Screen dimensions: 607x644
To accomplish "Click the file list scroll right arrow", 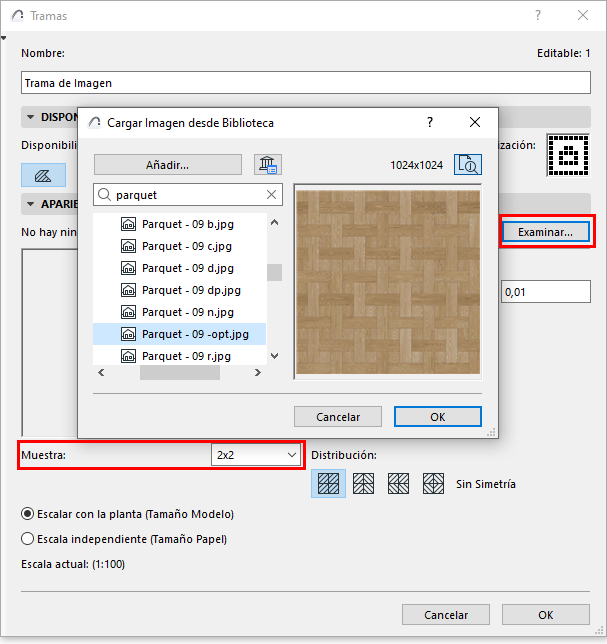I will tap(258, 373).
